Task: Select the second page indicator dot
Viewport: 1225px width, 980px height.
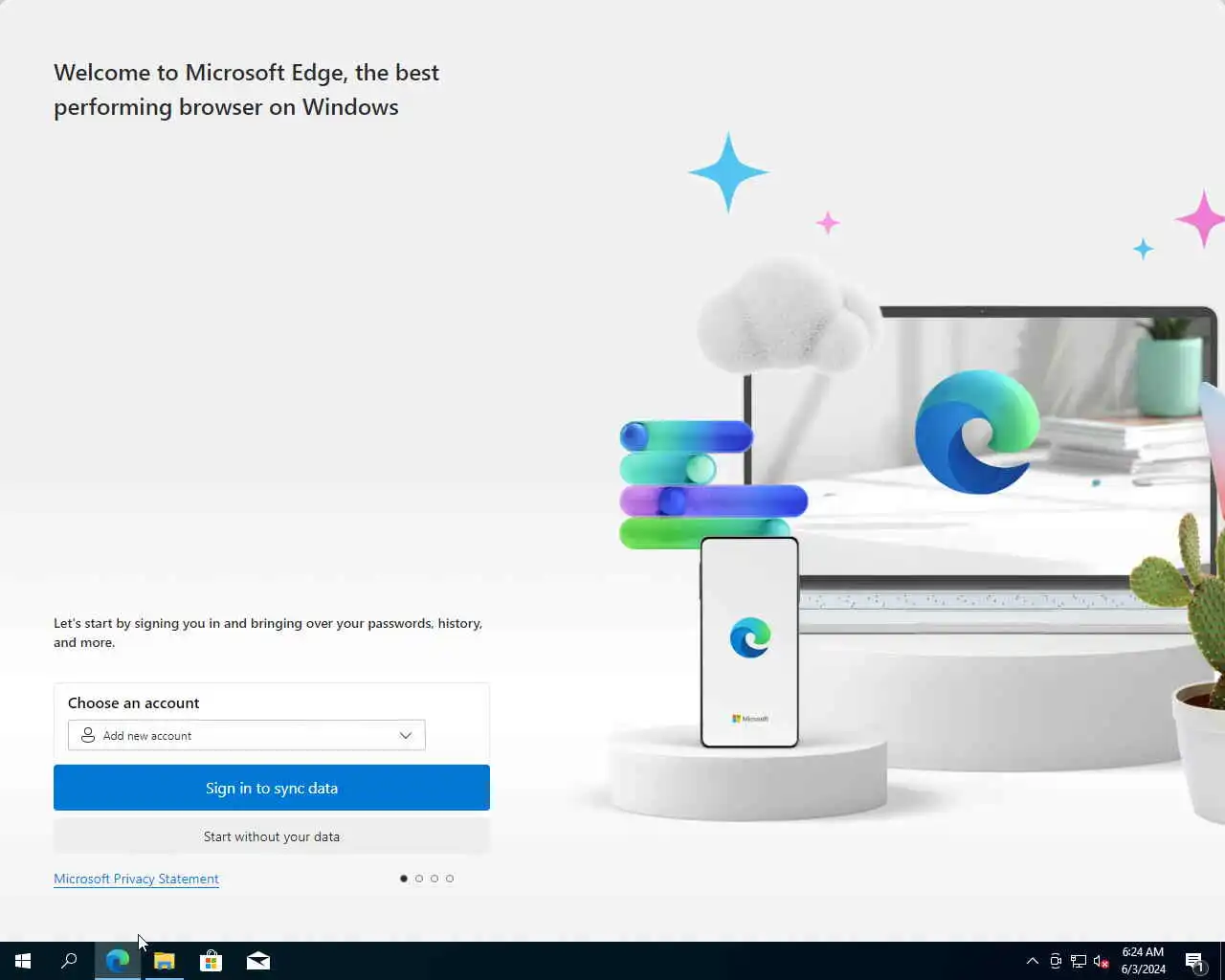Action: click(x=419, y=879)
